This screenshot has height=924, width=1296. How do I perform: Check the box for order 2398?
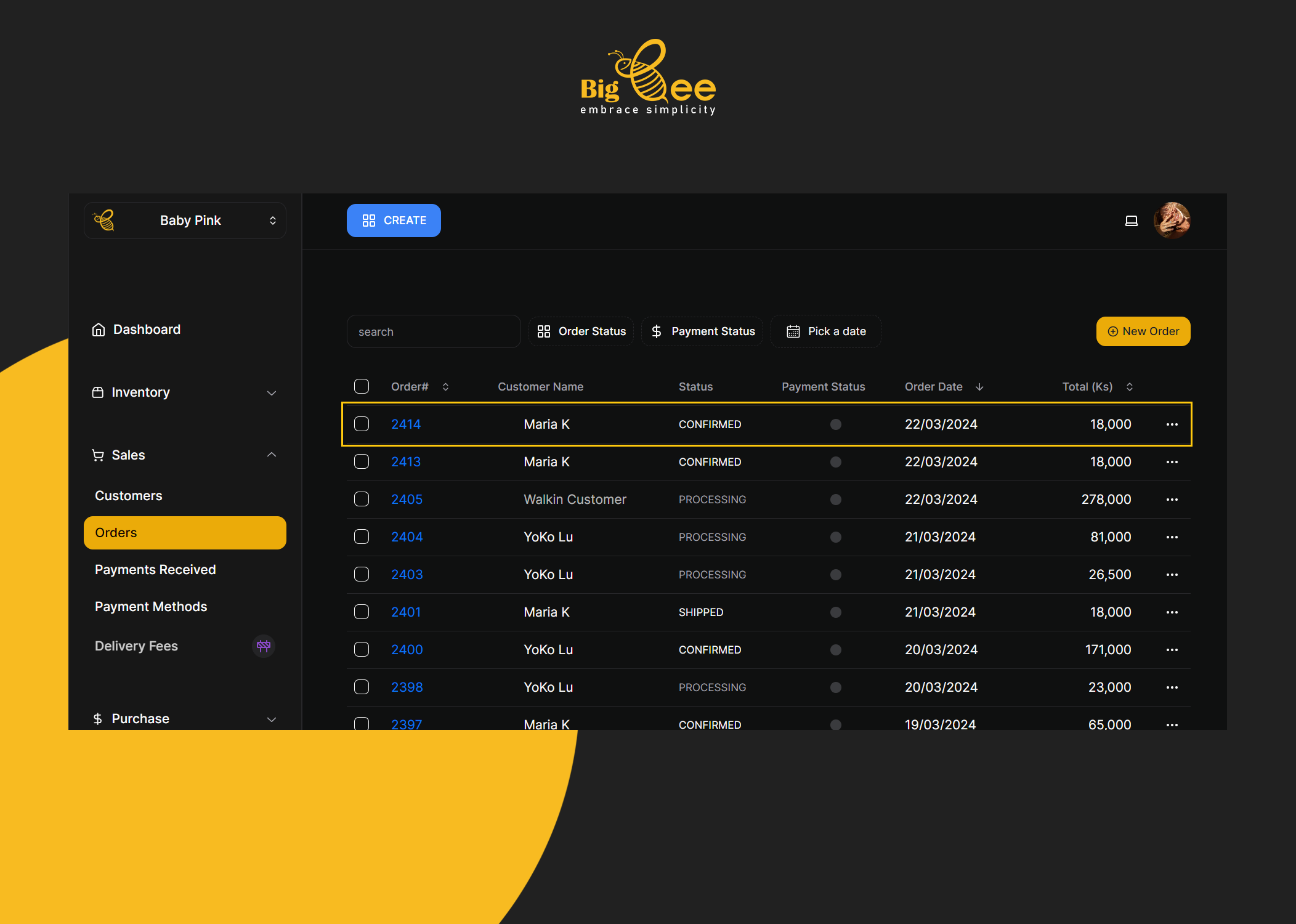[x=362, y=687]
